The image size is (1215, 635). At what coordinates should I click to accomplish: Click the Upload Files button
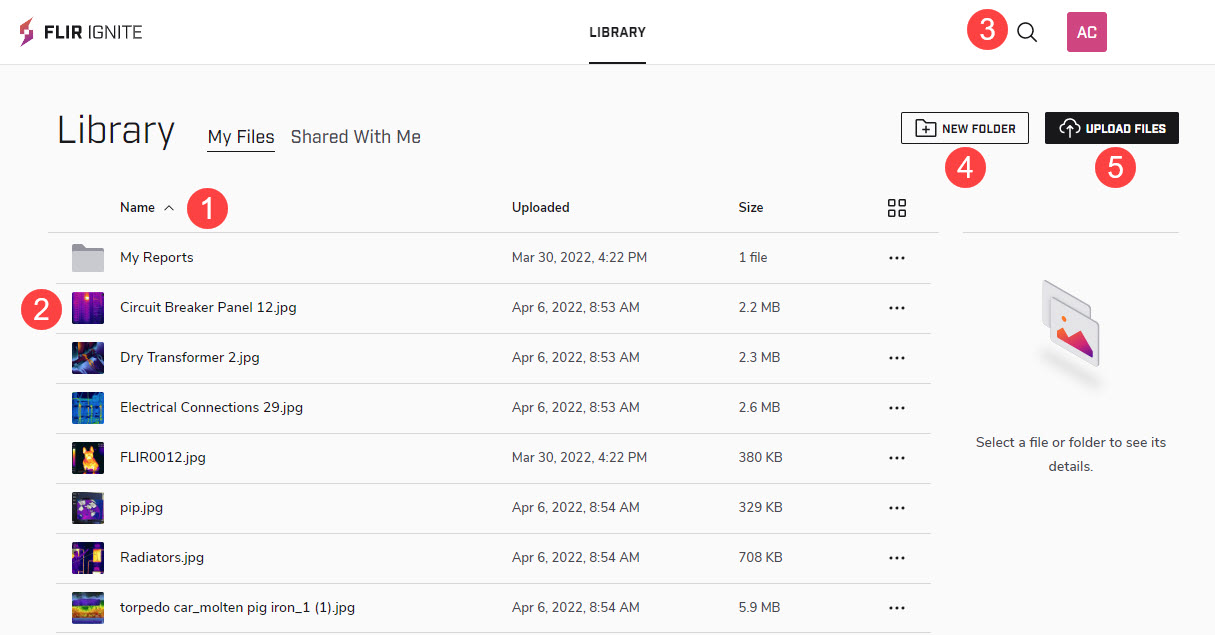(1112, 128)
